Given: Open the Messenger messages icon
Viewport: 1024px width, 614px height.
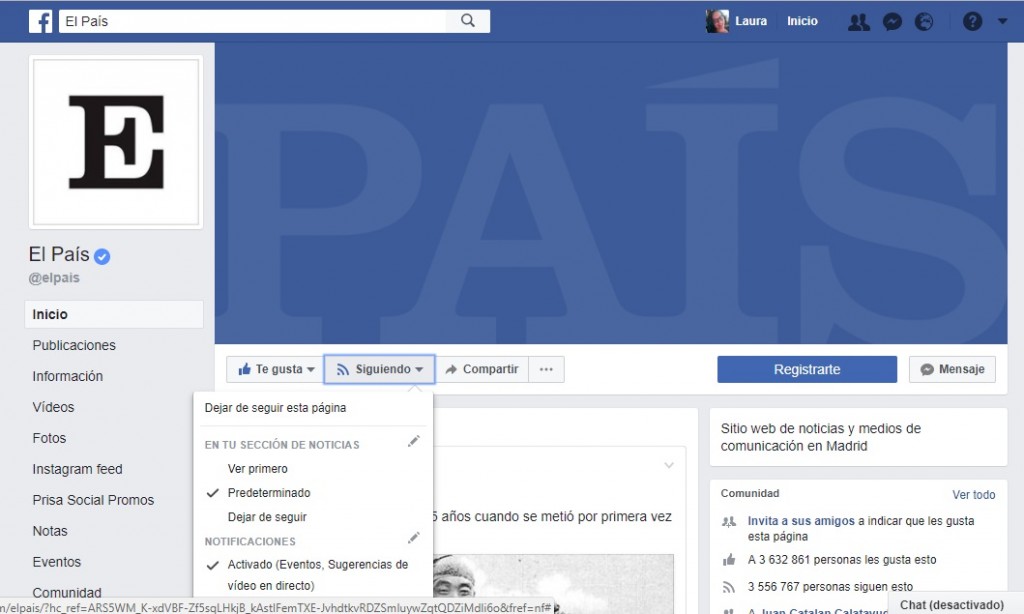Looking at the screenshot, I should click(891, 20).
